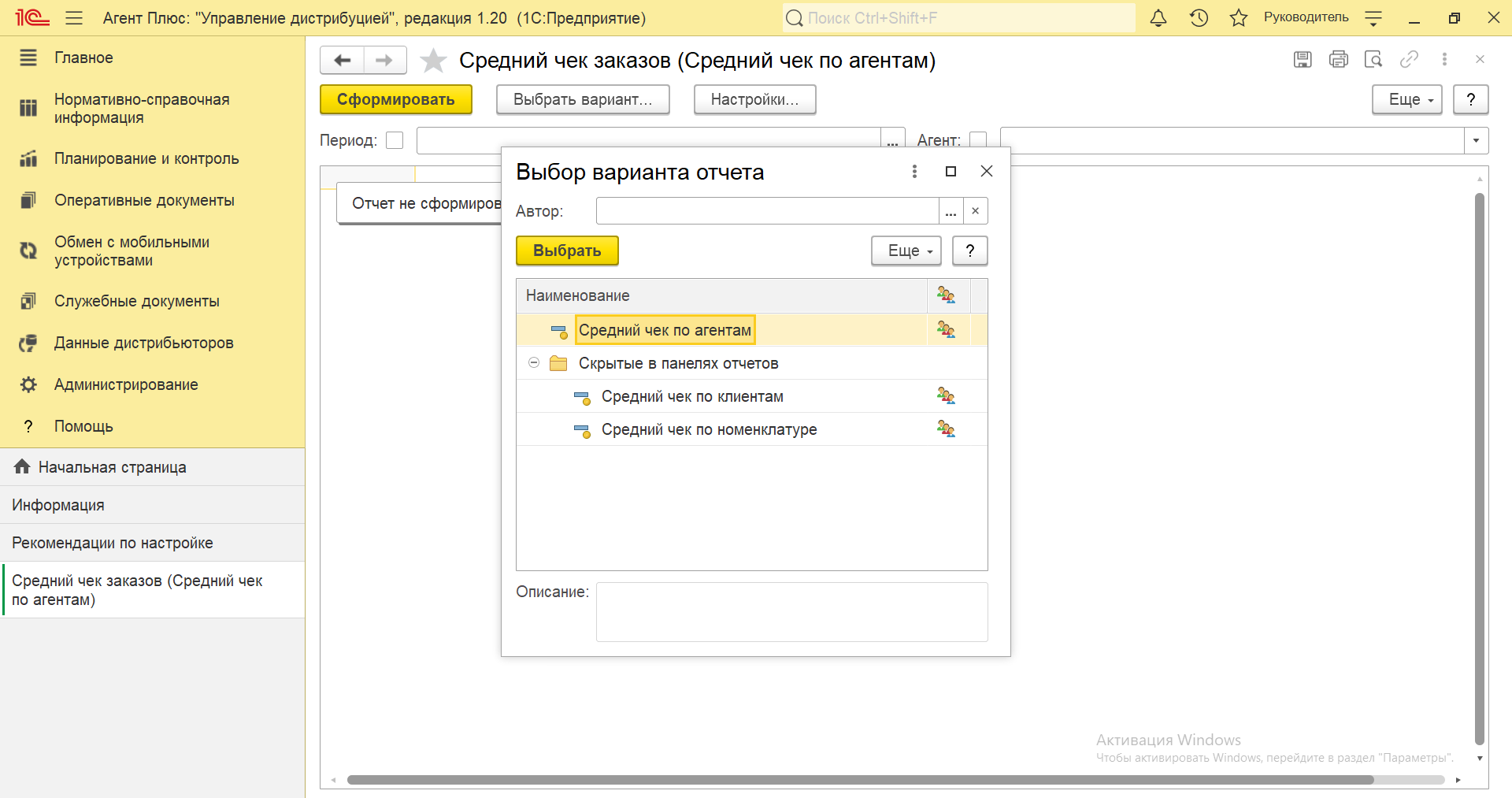Image resolution: width=1512 pixels, height=798 pixels.
Task: Open the notifications bell icon
Action: click(x=1158, y=18)
